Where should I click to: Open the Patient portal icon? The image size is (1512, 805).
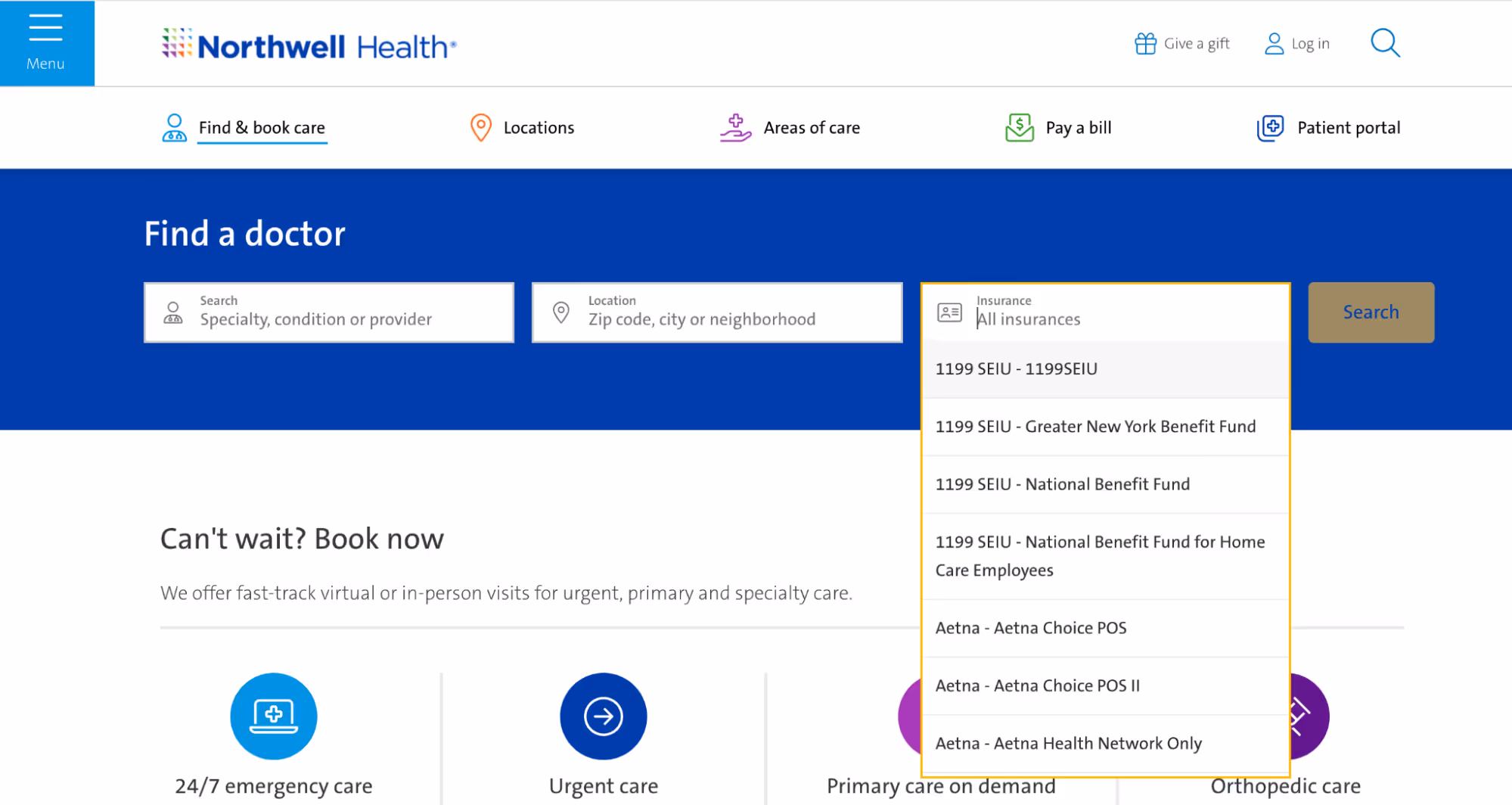pyautogui.click(x=1270, y=128)
